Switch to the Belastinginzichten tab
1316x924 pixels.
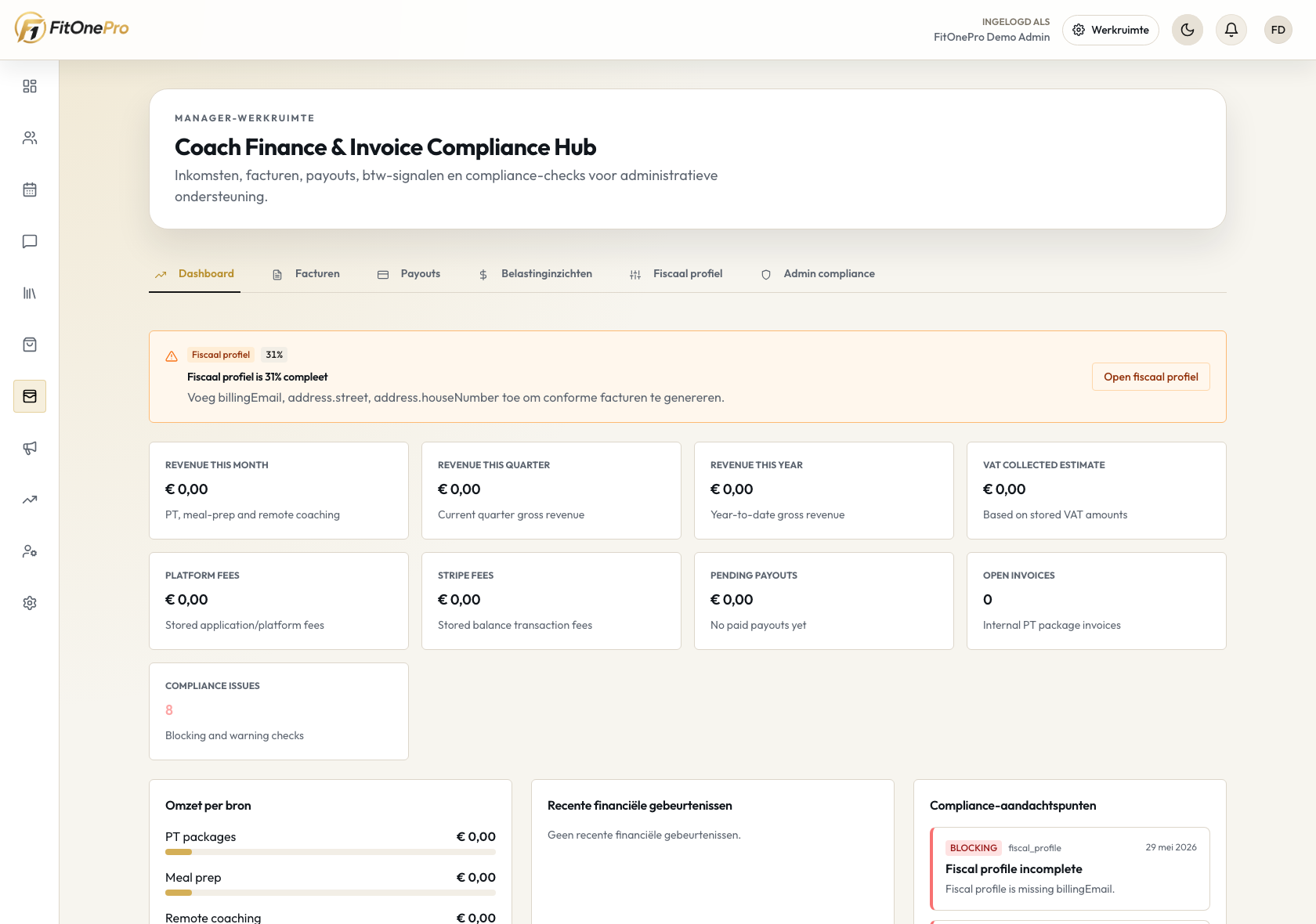pyautogui.click(x=535, y=274)
